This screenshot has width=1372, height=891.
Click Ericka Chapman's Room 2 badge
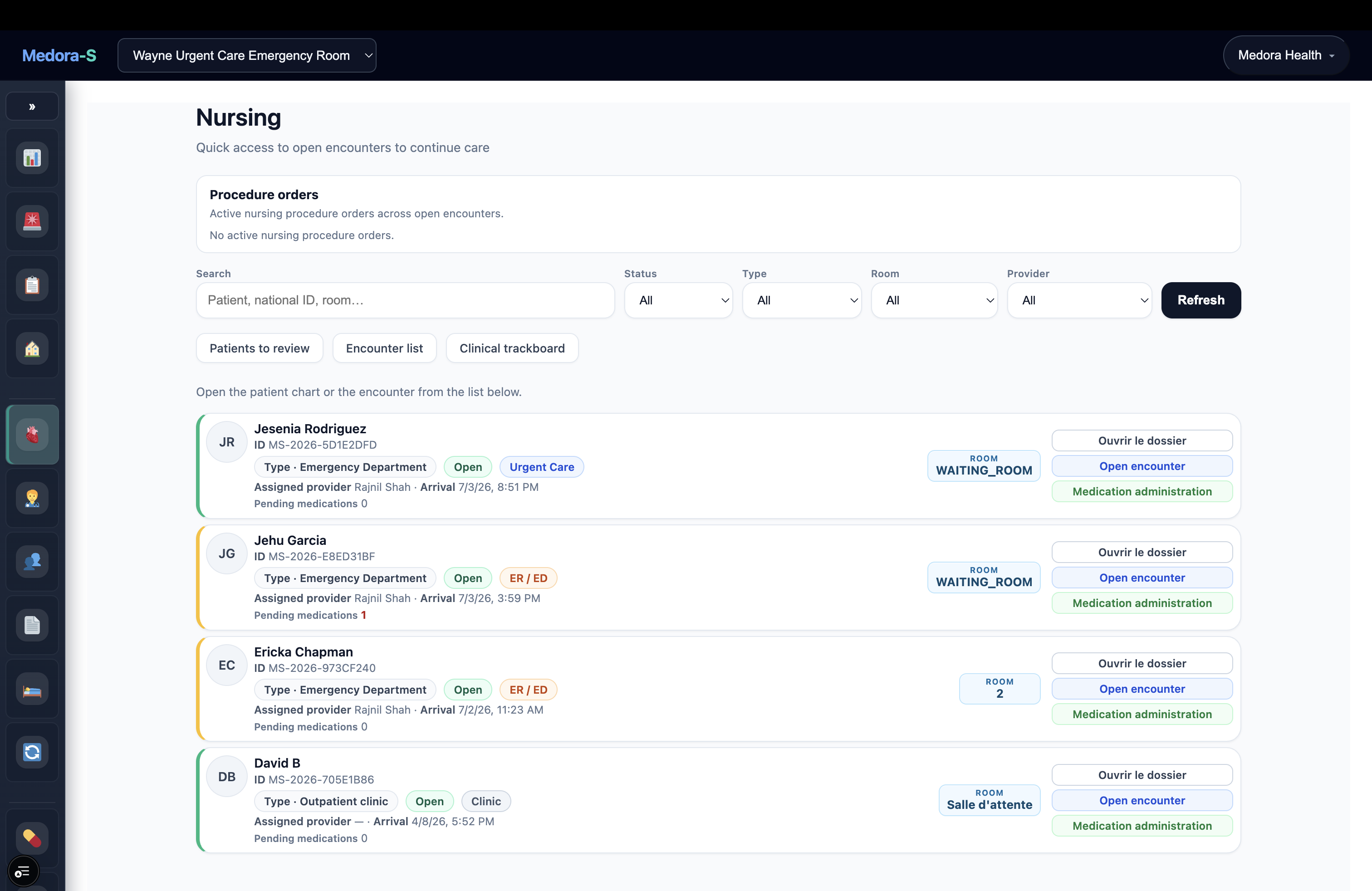click(x=1000, y=689)
